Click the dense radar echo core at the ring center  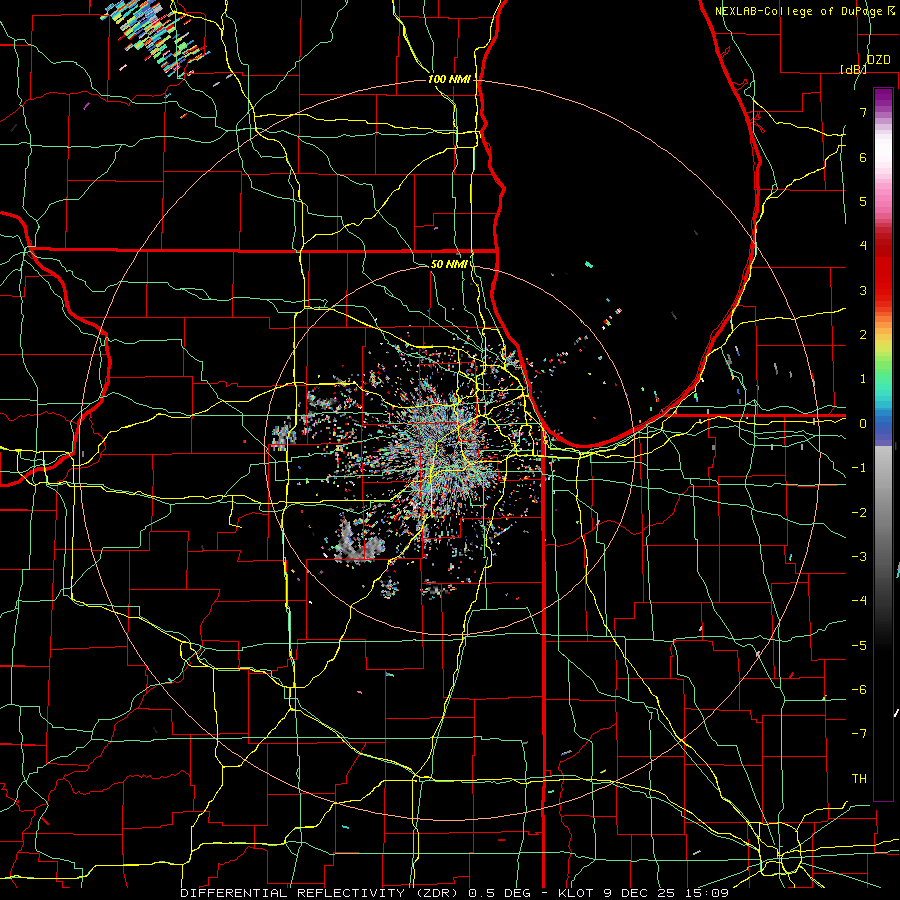(x=448, y=451)
